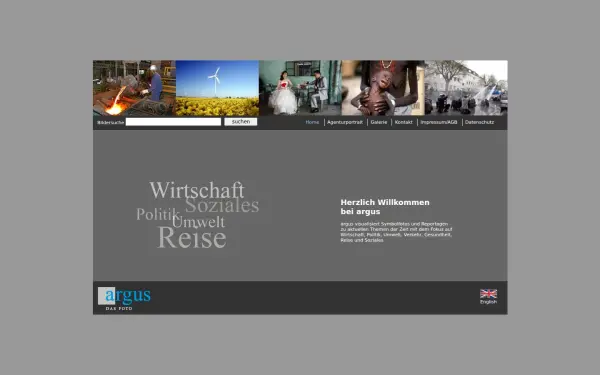Click the word Wirtschaft
The width and height of the screenshot is (600, 375).
(197, 190)
